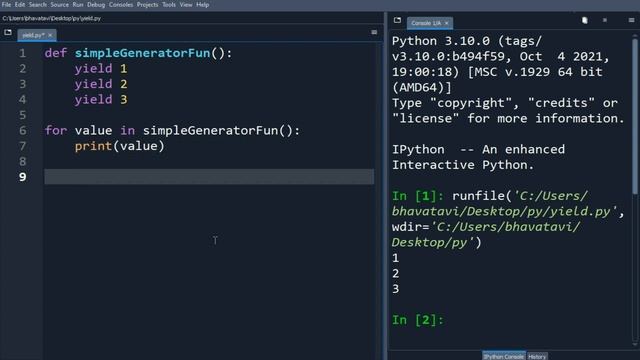Click output value '2' in console

point(395,273)
